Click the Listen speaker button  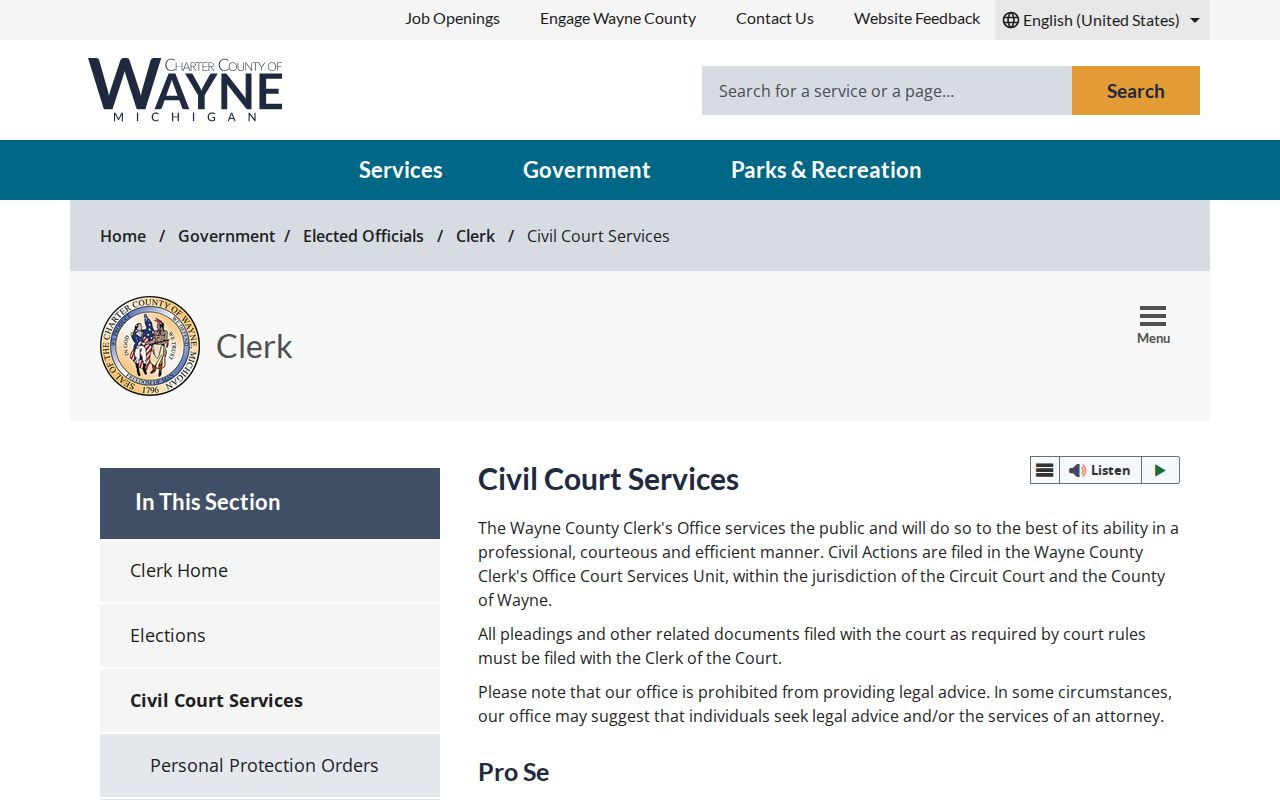point(1100,470)
